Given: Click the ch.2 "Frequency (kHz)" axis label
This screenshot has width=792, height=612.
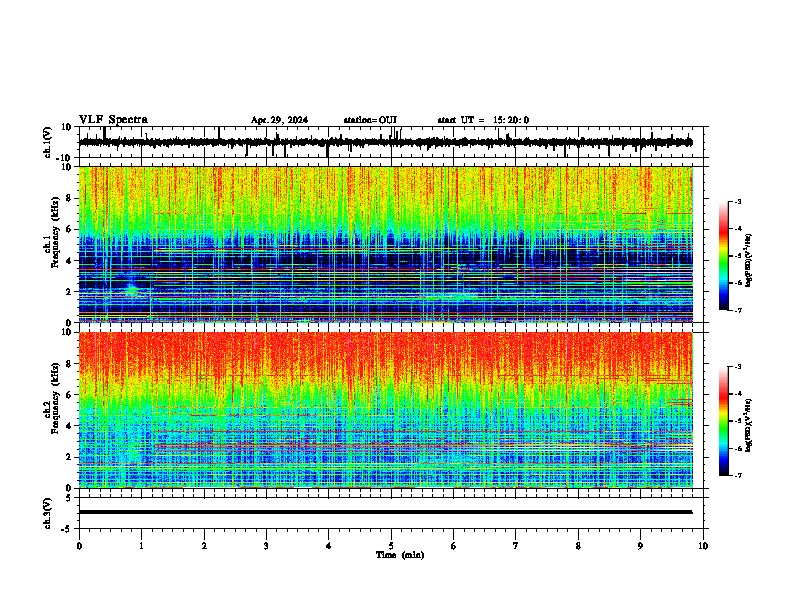Looking at the screenshot, I should pyautogui.click(x=56, y=398).
